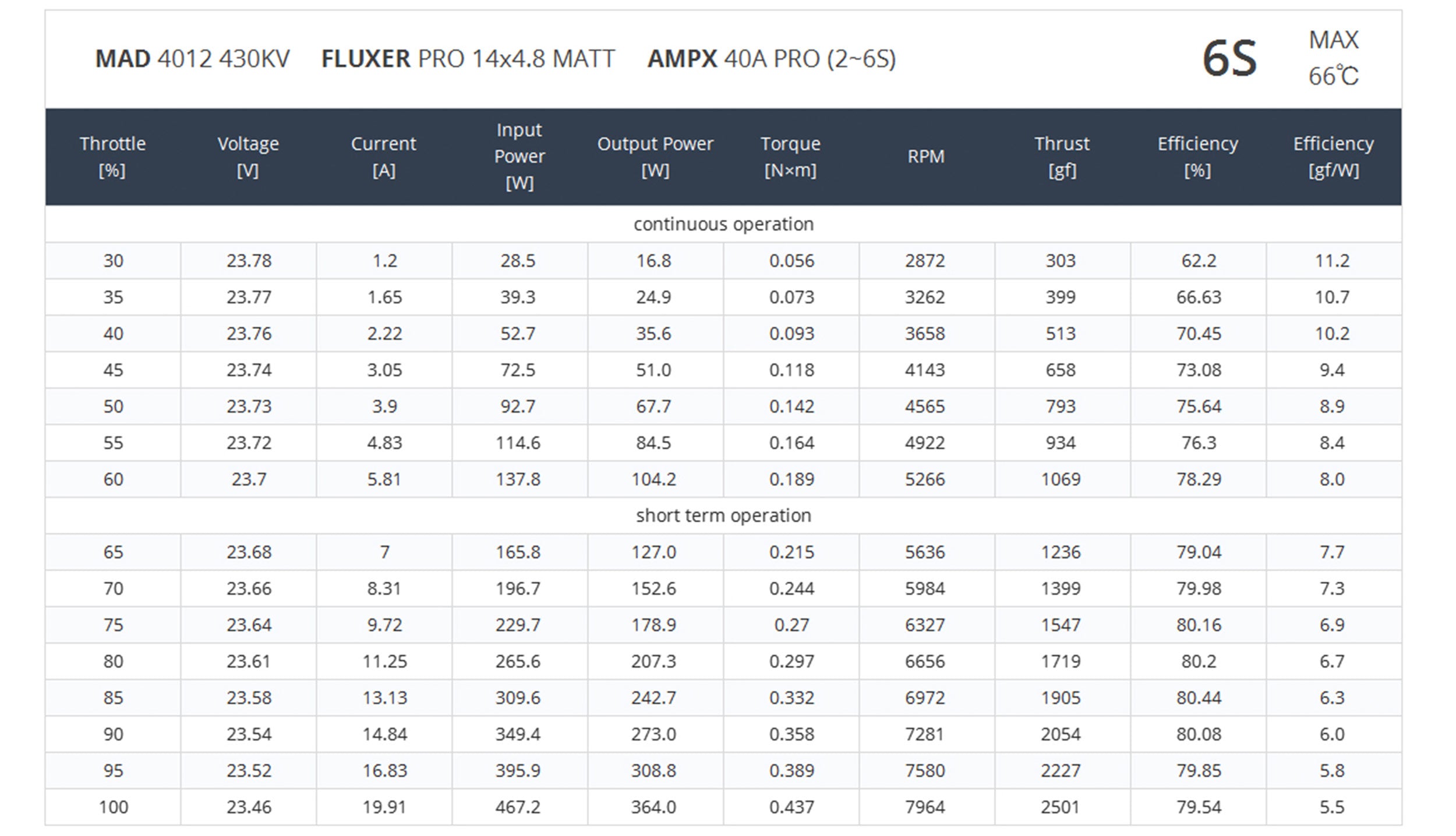1456x836 pixels.
Task: Click the 'continuous operation' section label
Action: (x=723, y=224)
